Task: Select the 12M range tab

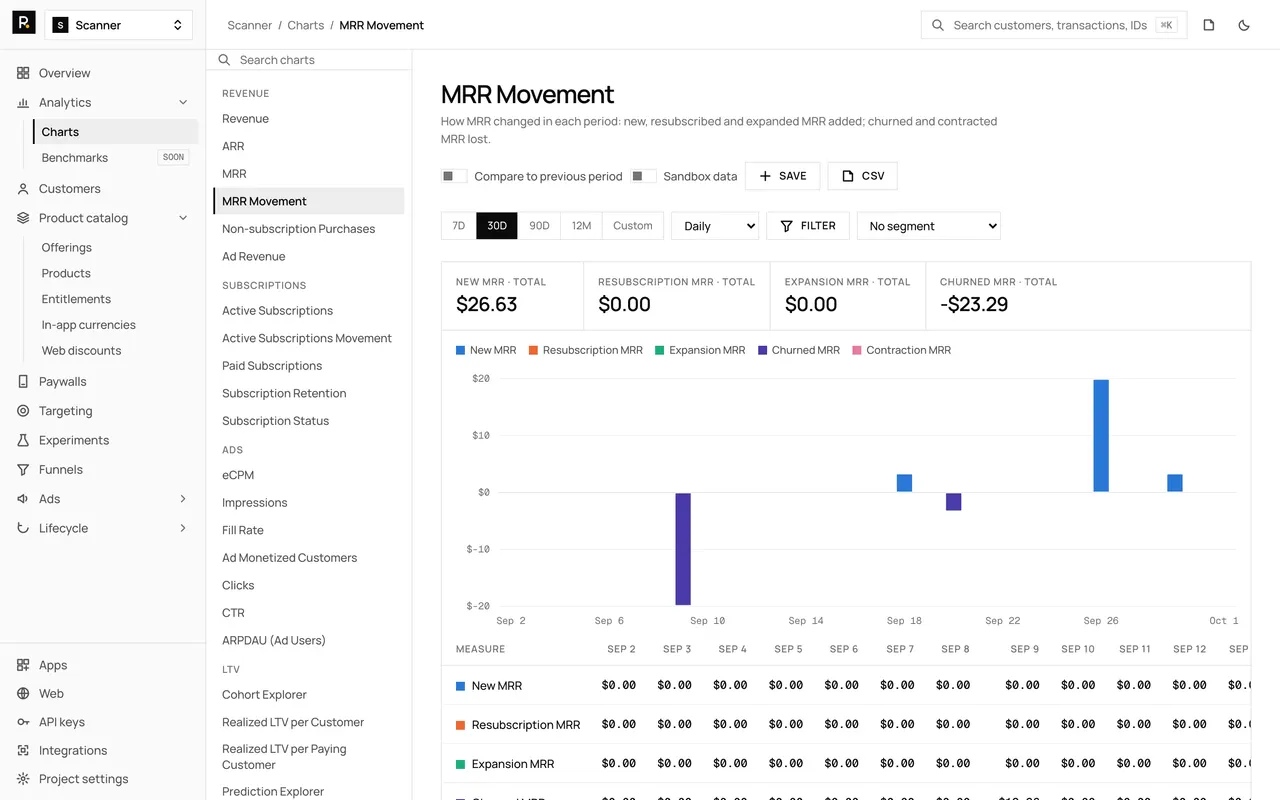Action: click(x=581, y=226)
